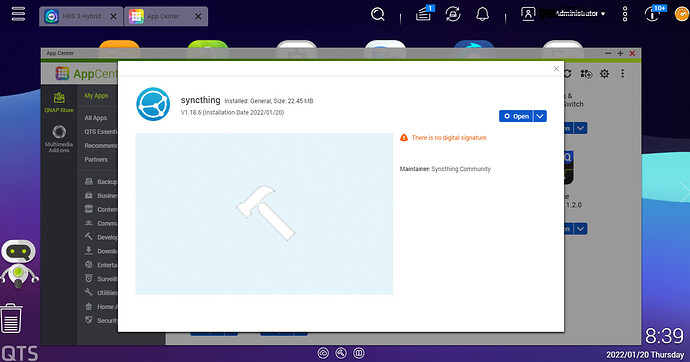The height and width of the screenshot is (362, 690).
Task: Open event notifications bell icon
Action: [x=483, y=14]
